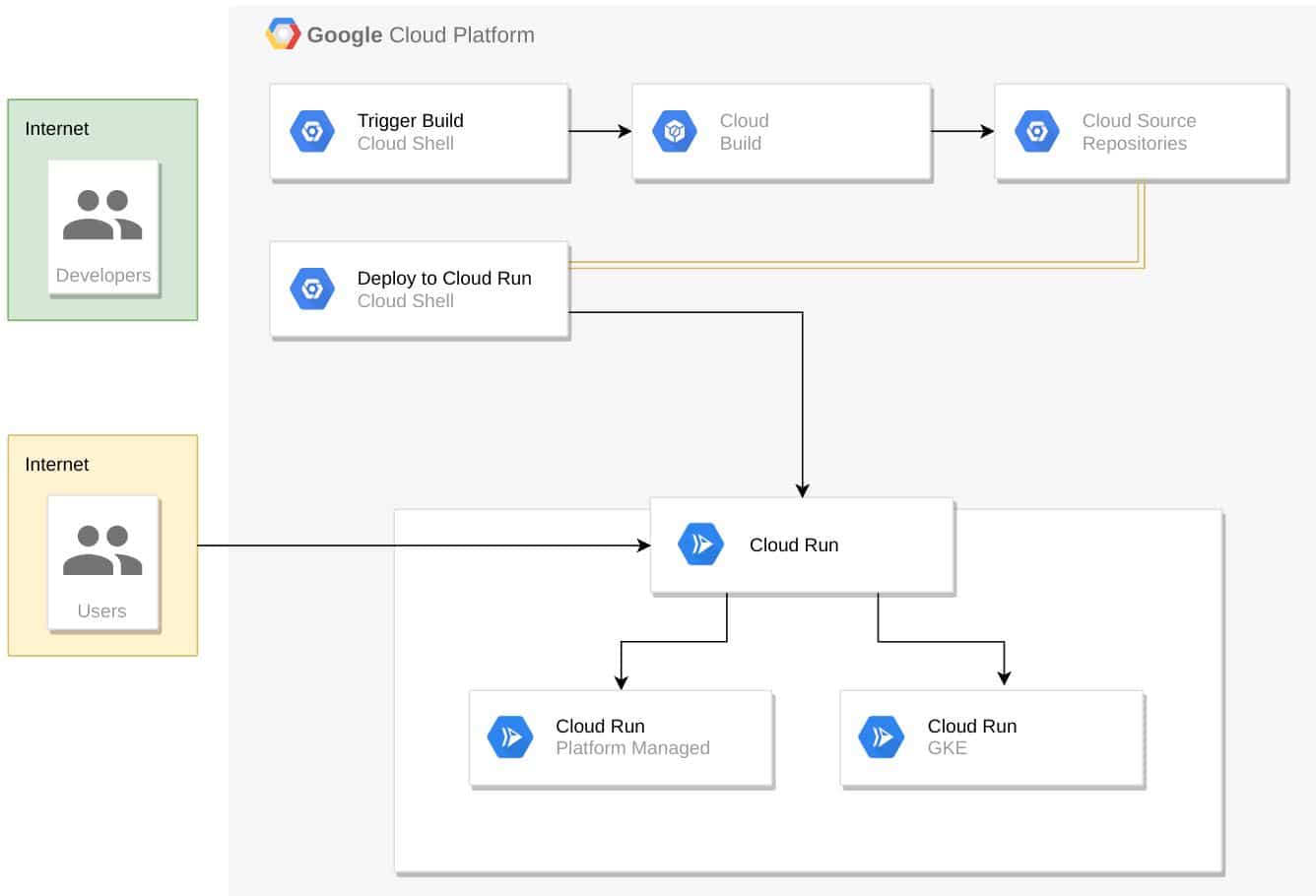
Task: Select the 'Developers' caption
Action: 103,275
